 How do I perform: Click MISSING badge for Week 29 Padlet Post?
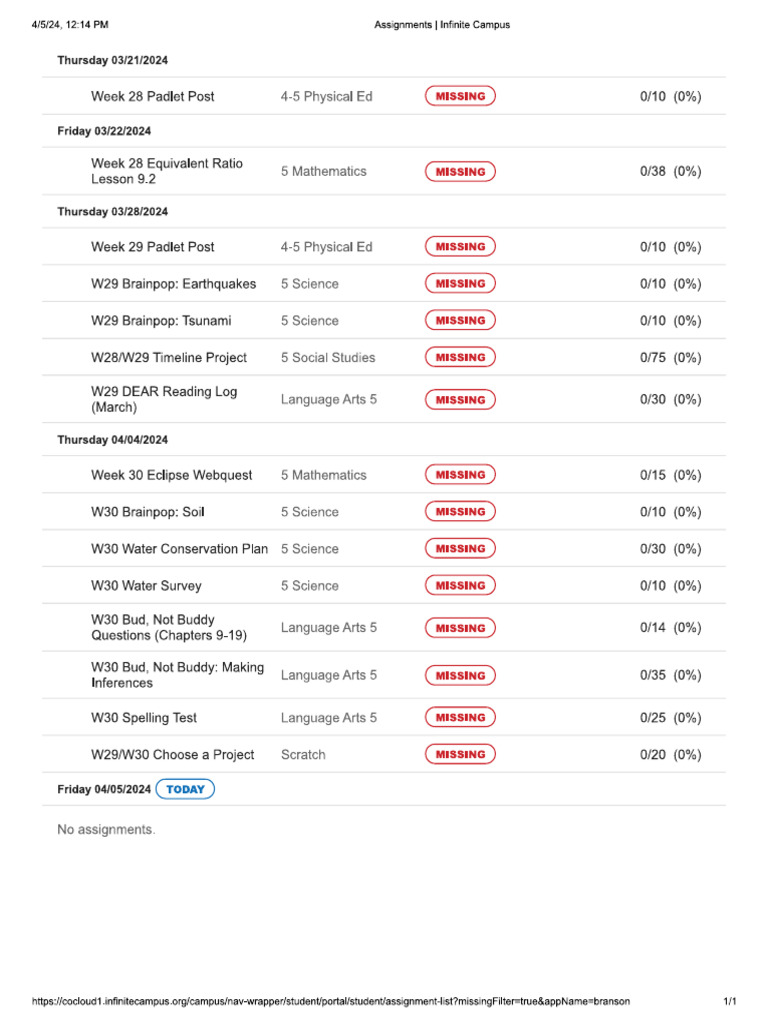point(460,247)
